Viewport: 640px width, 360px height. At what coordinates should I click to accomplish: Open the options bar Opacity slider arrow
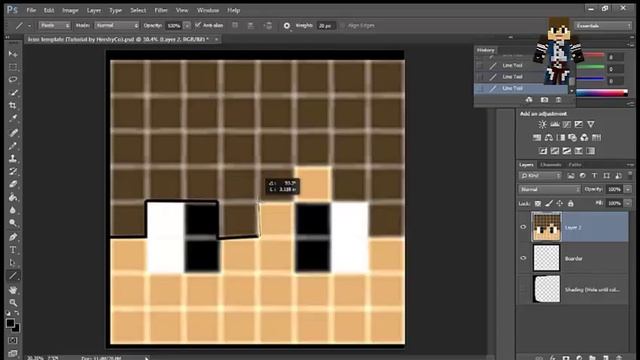pyautogui.click(x=187, y=26)
